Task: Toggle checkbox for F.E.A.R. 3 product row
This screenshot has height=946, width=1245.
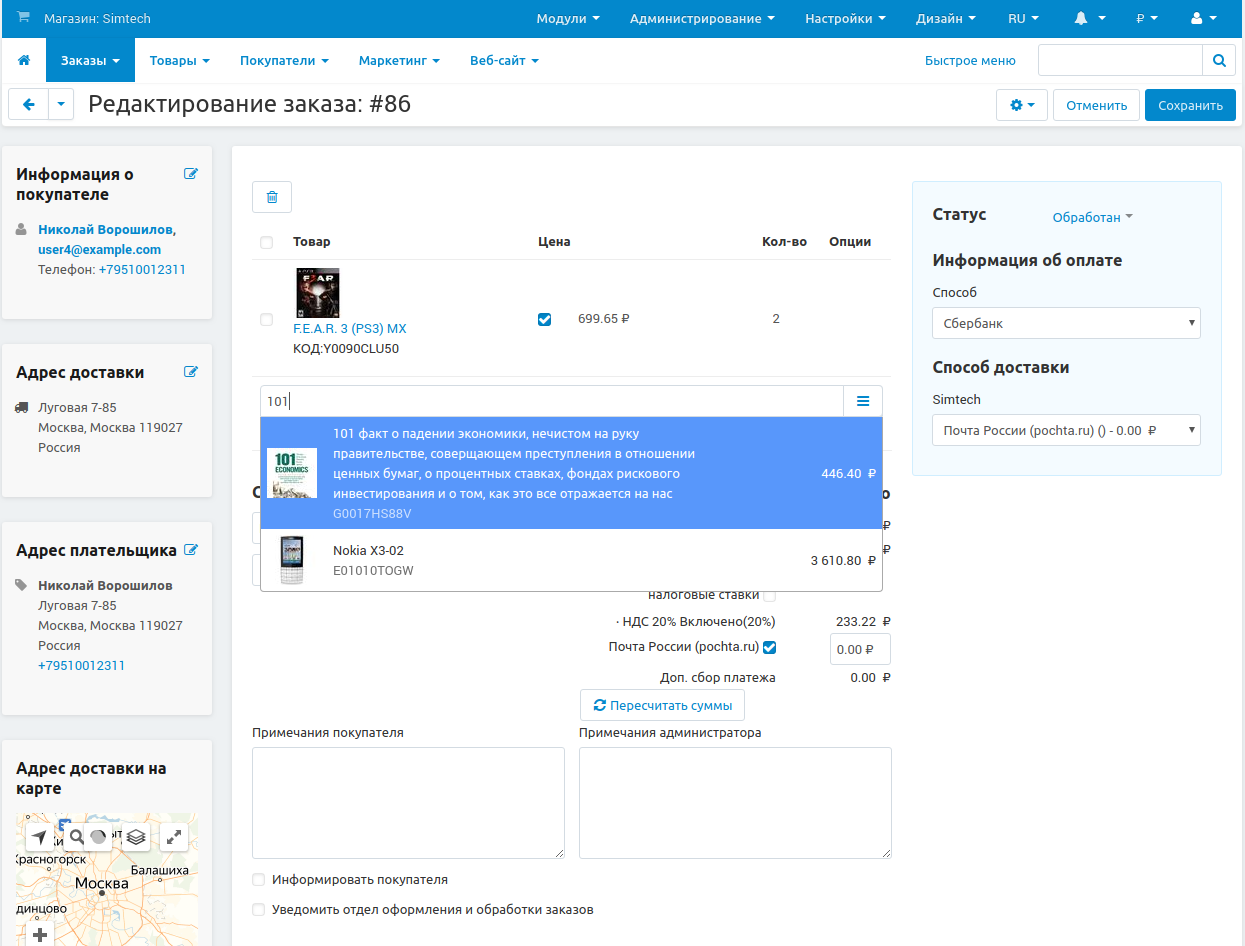Action: coord(266,320)
